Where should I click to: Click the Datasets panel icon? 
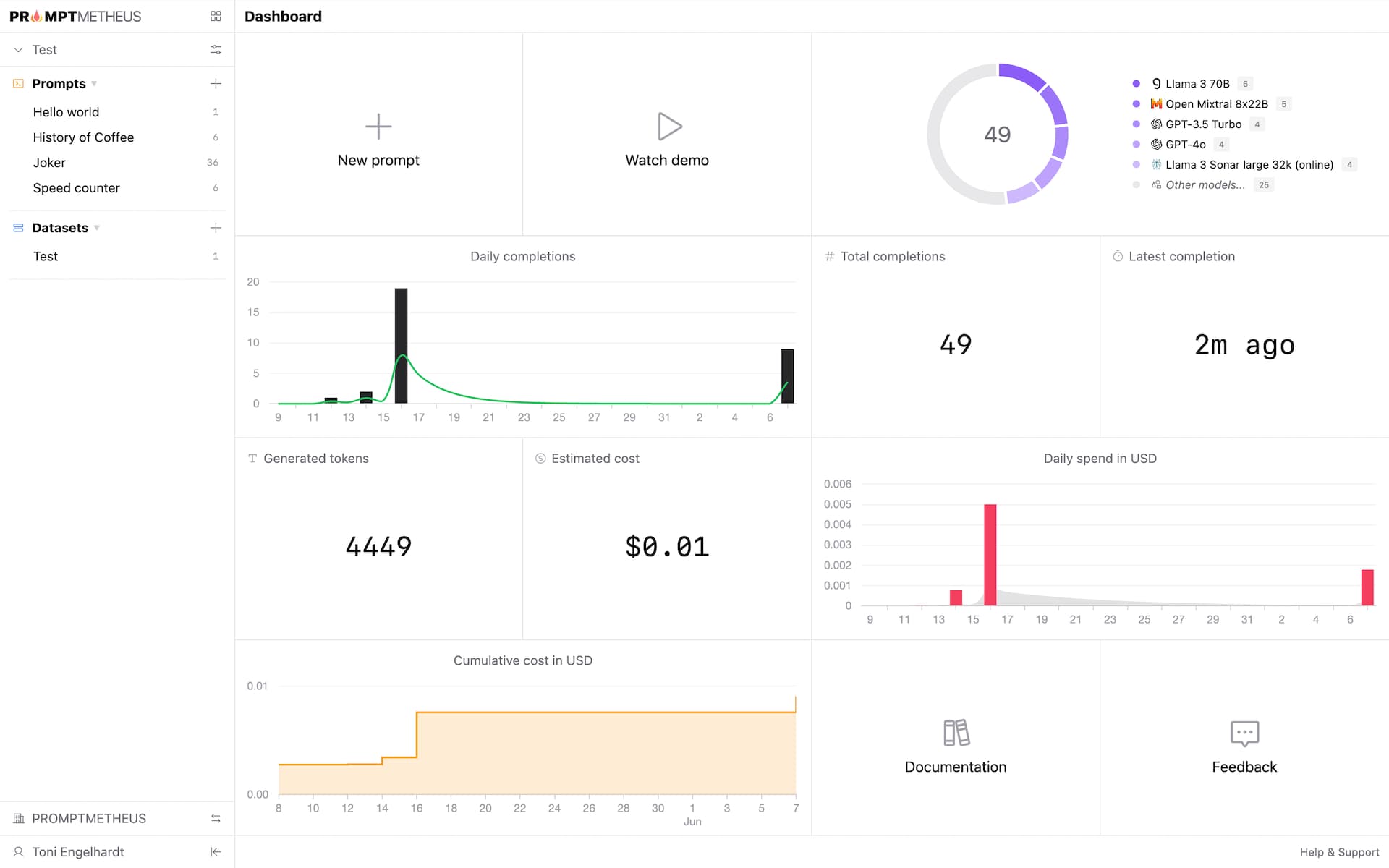(x=18, y=226)
